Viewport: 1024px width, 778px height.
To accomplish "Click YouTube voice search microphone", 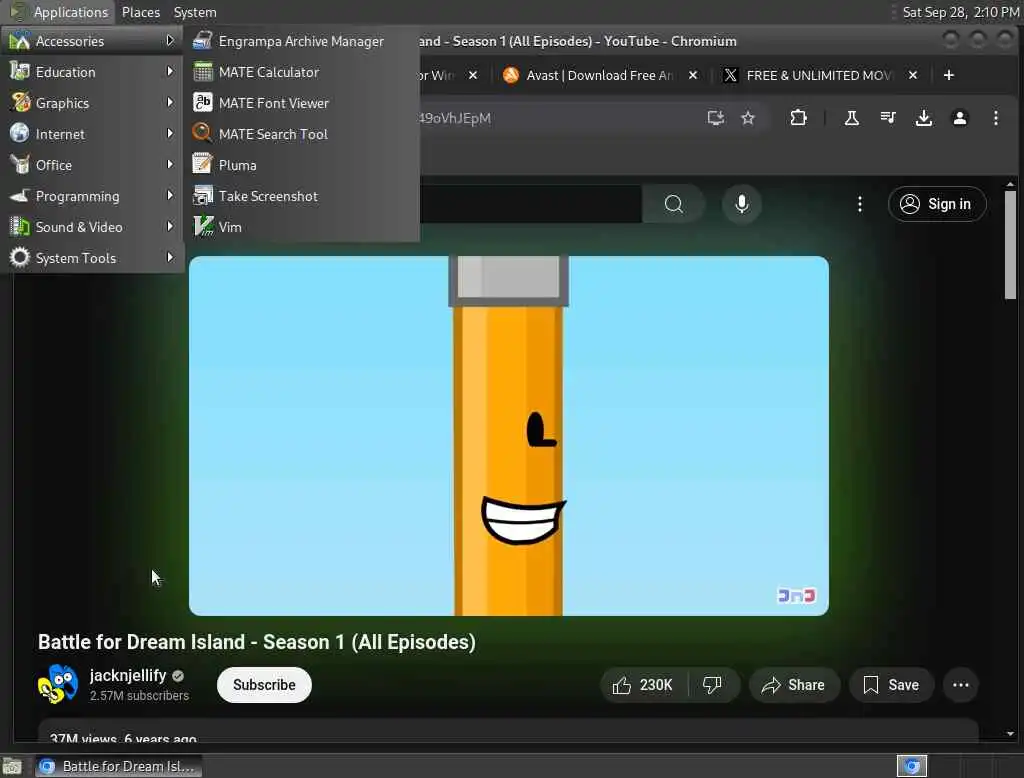I will [741, 204].
